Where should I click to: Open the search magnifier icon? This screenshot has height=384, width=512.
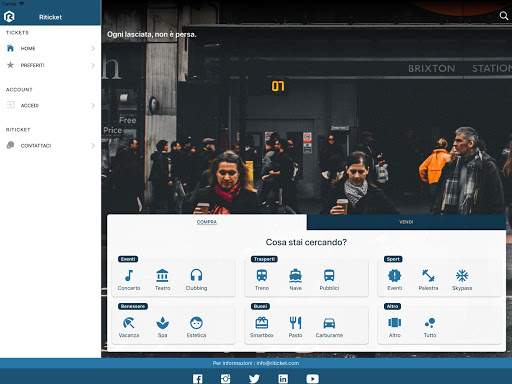click(504, 16)
